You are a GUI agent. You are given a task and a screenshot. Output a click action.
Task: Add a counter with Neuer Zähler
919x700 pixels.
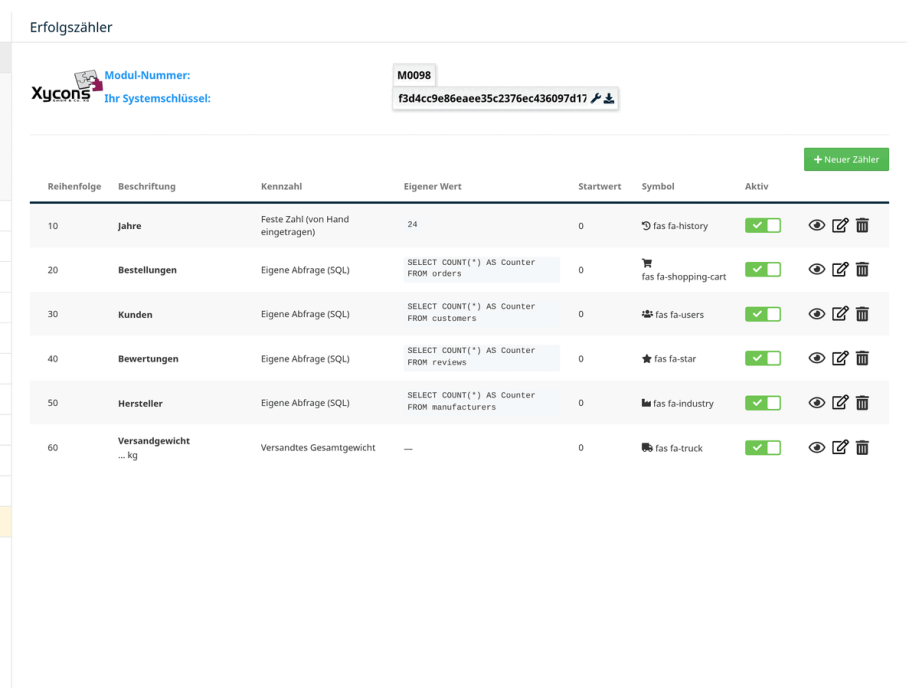[846, 159]
